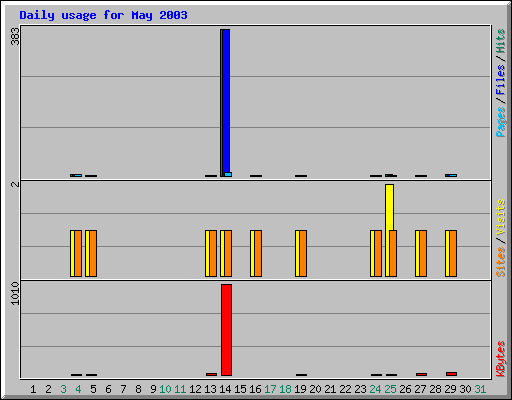
Task: Click the 'Hits' legend label
Action: point(500,41)
